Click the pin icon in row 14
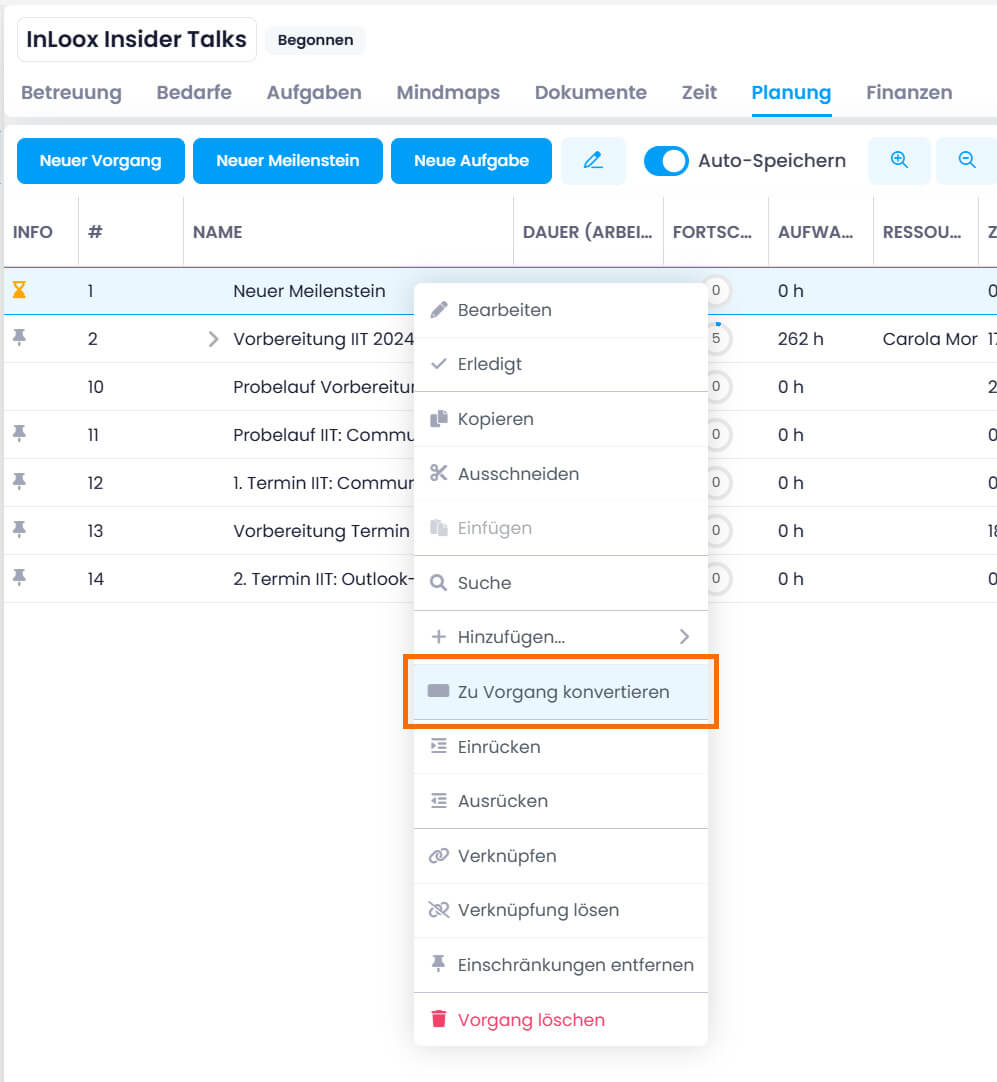This screenshot has height=1082, width=997. tap(19, 578)
